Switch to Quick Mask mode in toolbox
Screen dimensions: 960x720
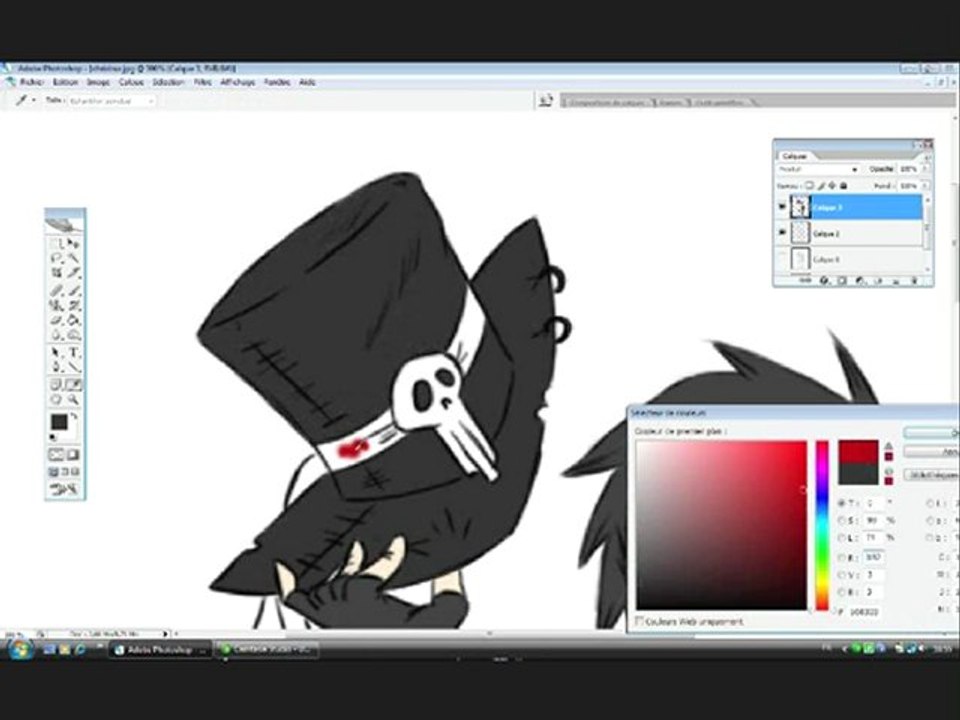click(73, 455)
